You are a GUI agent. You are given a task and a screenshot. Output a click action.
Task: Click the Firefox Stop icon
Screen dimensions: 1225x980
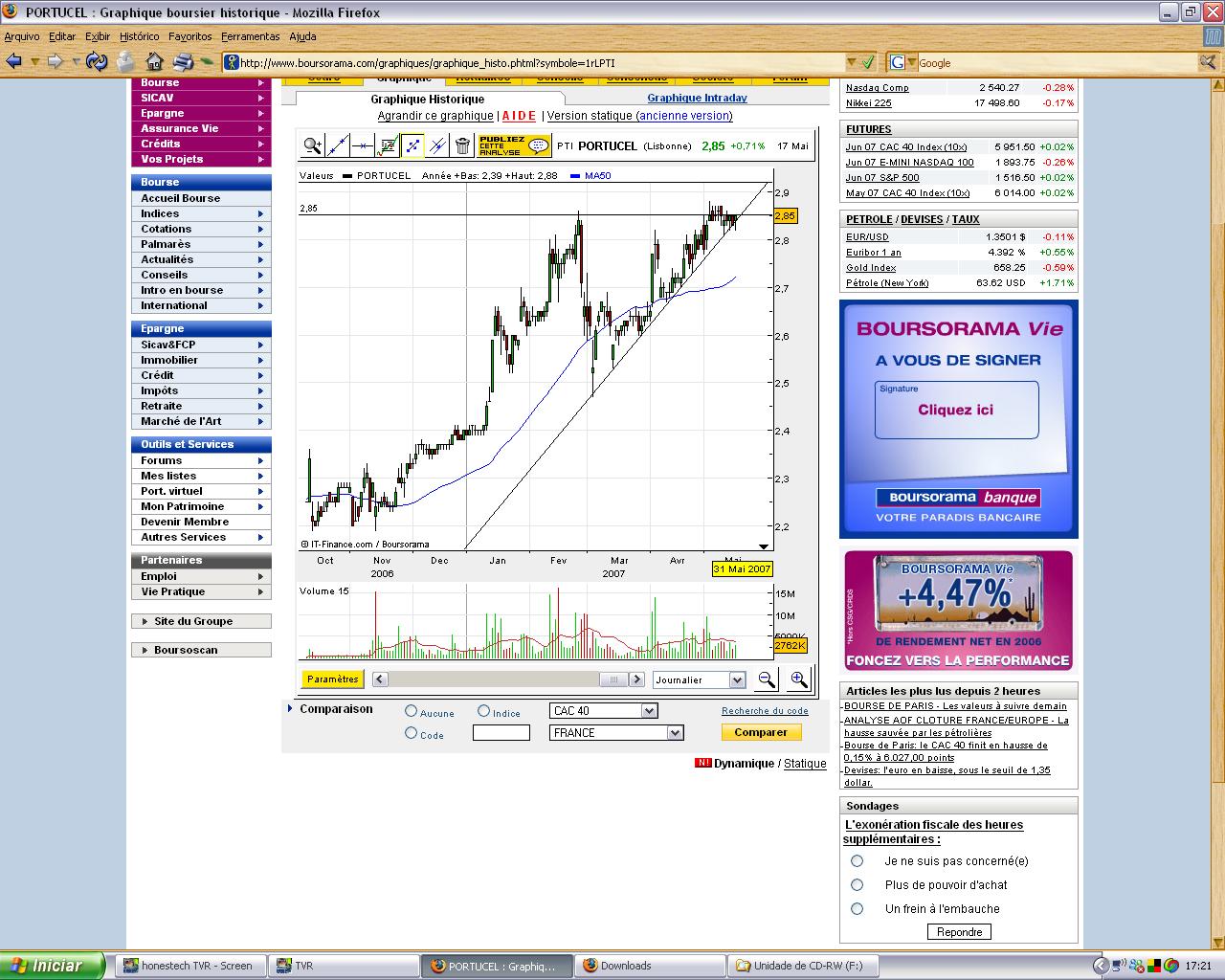click(x=125, y=61)
